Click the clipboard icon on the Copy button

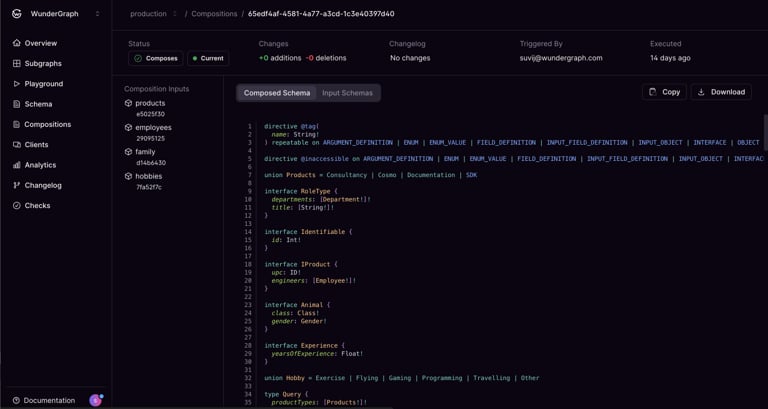(x=652, y=92)
